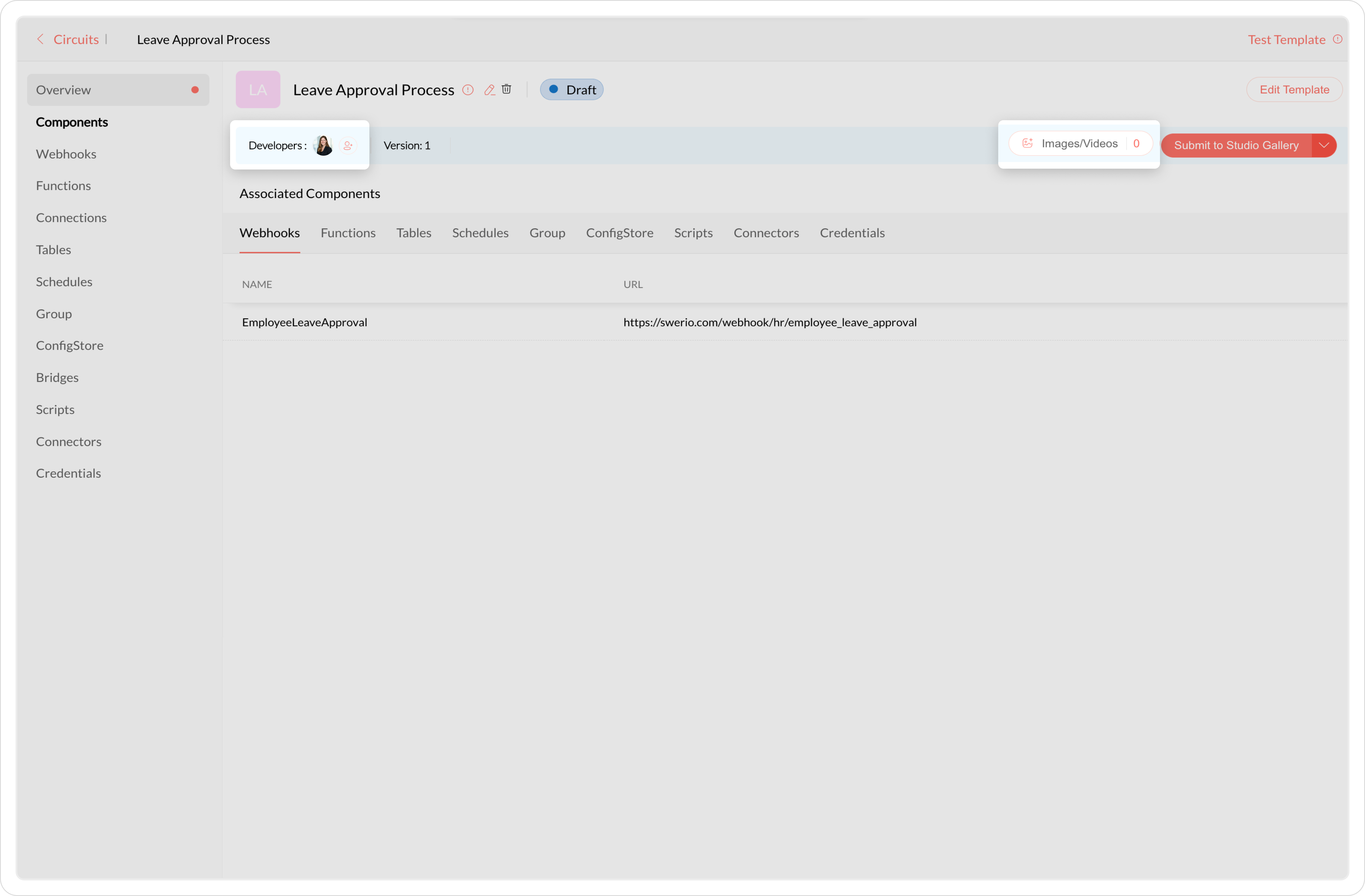This screenshot has width=1365, height=896.
Task: Click the info icon next to Test Template
Action: coord(1337,39)
